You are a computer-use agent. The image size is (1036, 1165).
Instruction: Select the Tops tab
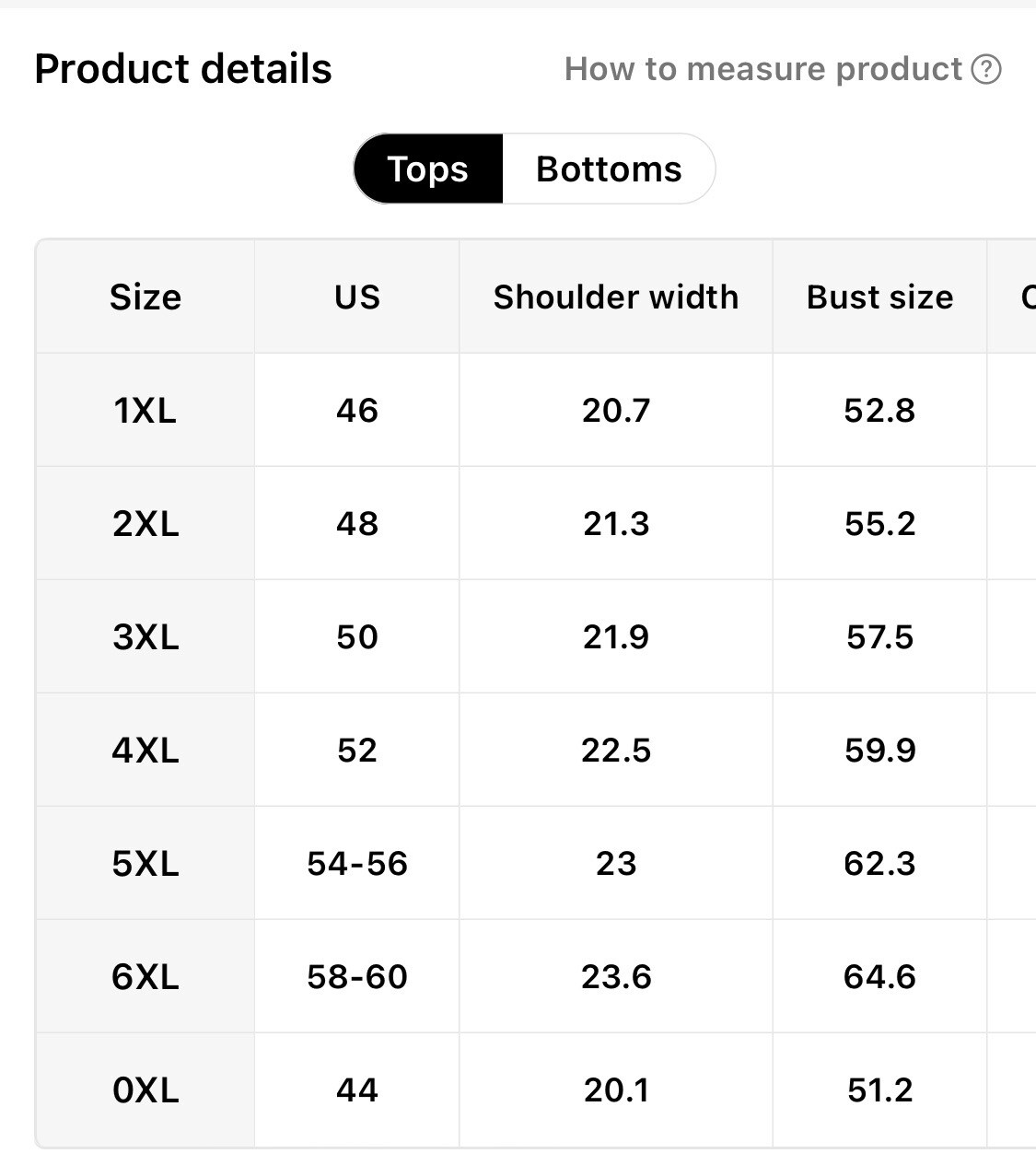click(428, 169)
